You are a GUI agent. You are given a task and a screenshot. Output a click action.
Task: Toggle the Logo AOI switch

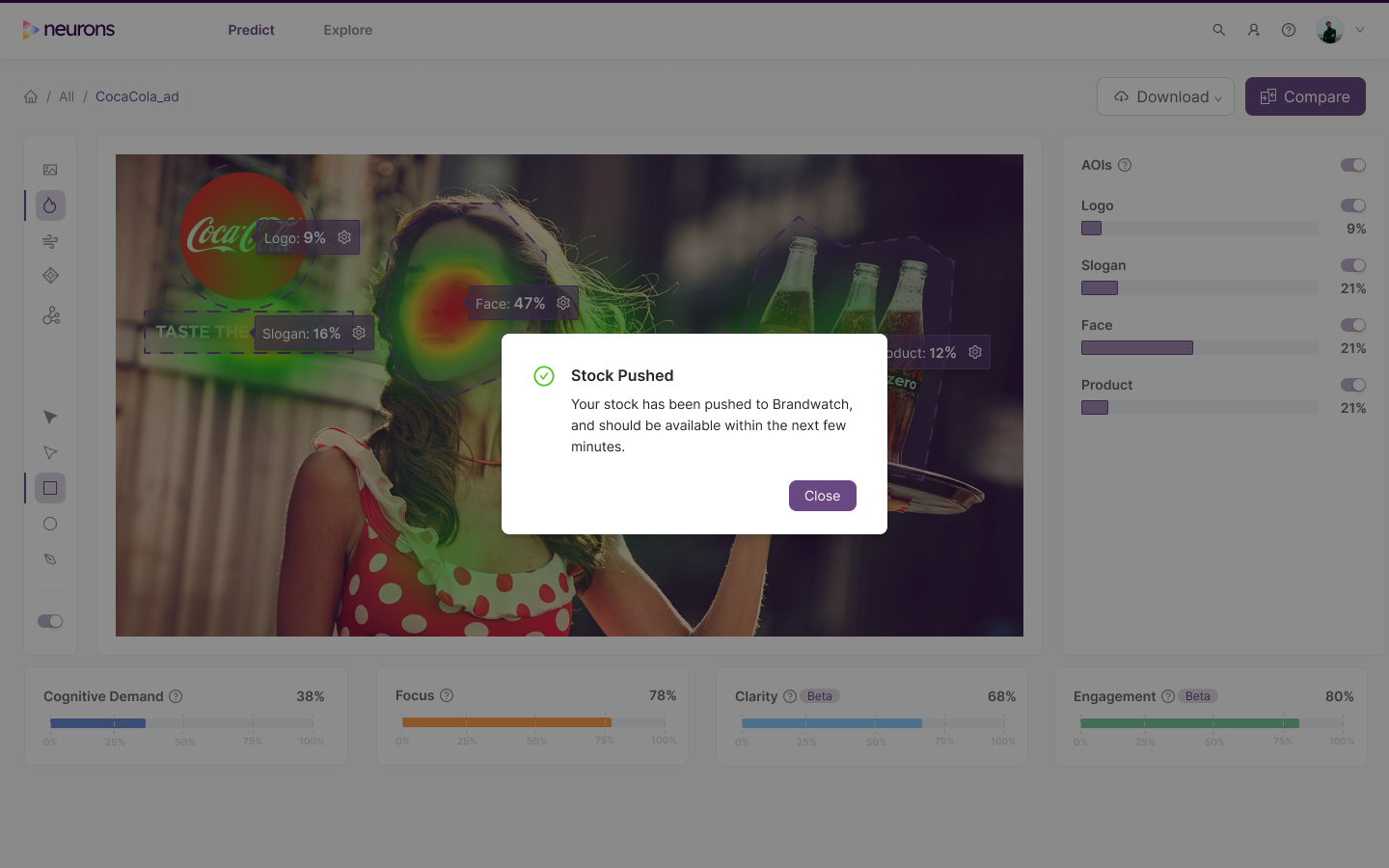tap(1353, 205)
